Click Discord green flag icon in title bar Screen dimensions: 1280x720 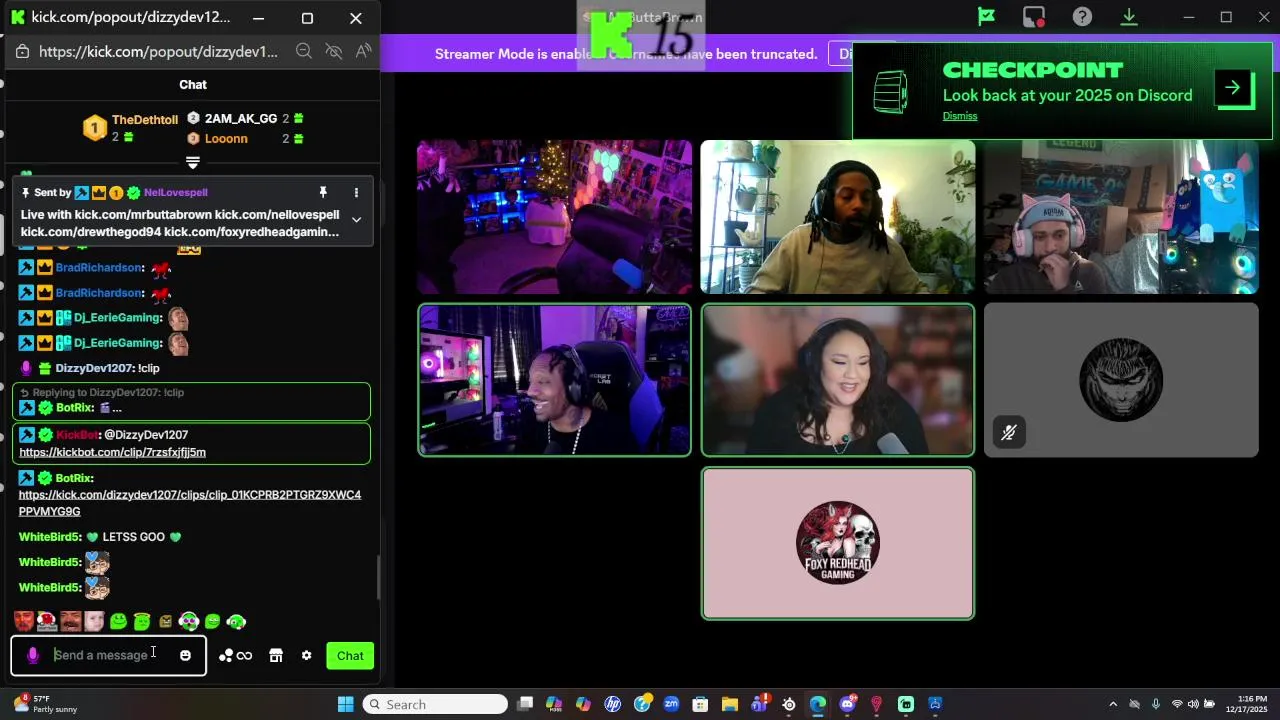click(986, 17)
